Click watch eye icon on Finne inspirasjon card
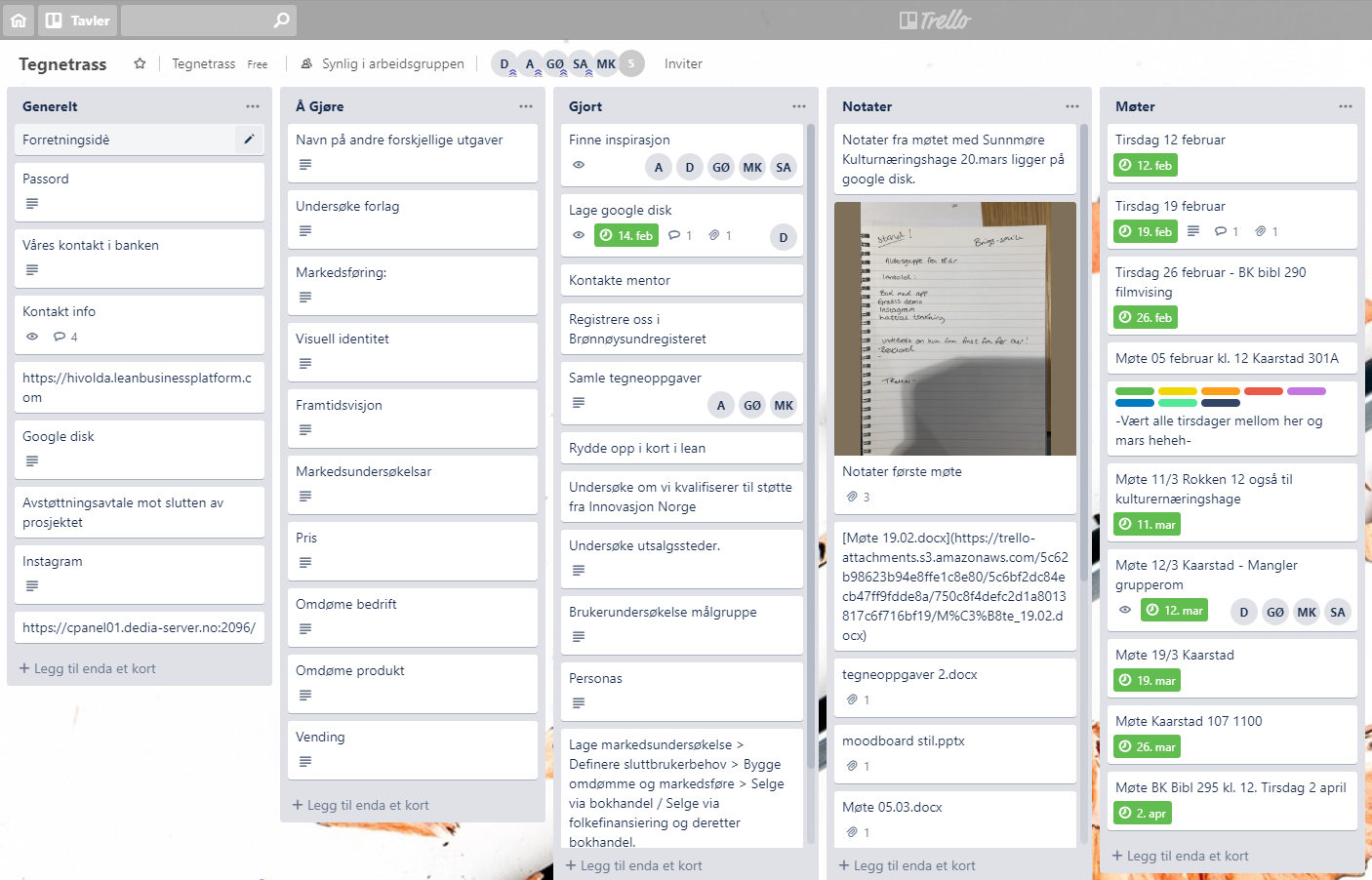This screenshot has height=880, width=1372. click(x=579, y=165)
